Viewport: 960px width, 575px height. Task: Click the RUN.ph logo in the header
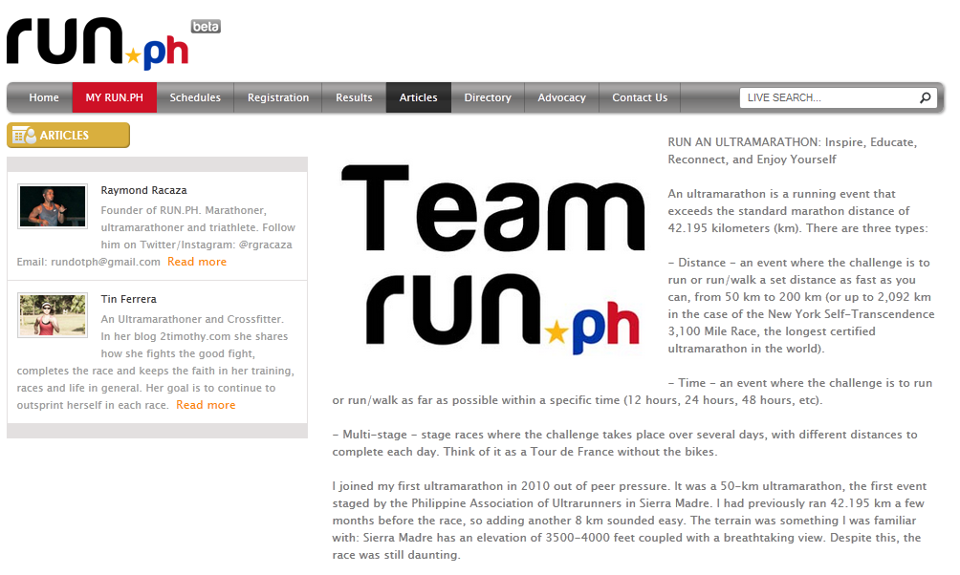coord(97,44)
